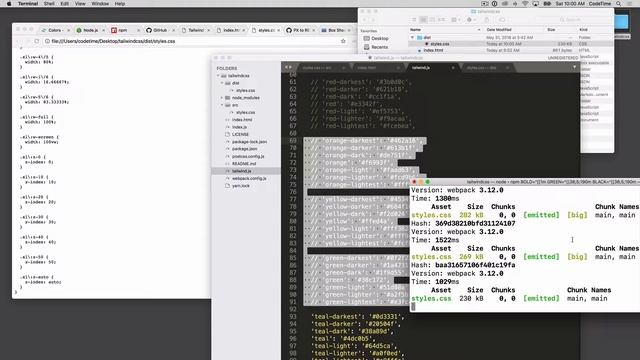640x360 pixels.
Task: Sort Finder list by Date Modified column
Action: (x=514, y=30)
